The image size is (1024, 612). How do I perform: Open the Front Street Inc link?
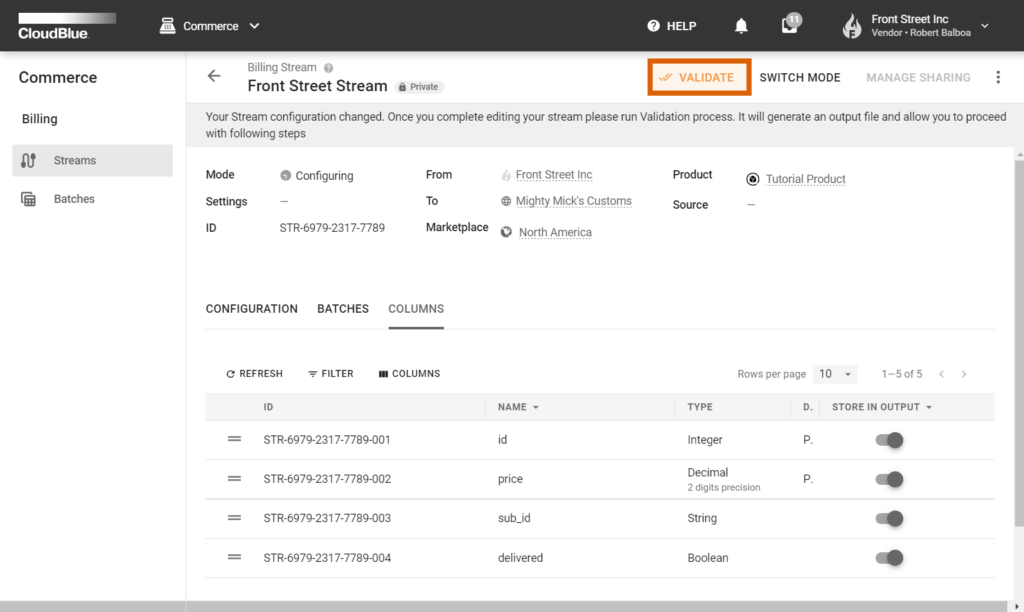[x=554, y=175]
